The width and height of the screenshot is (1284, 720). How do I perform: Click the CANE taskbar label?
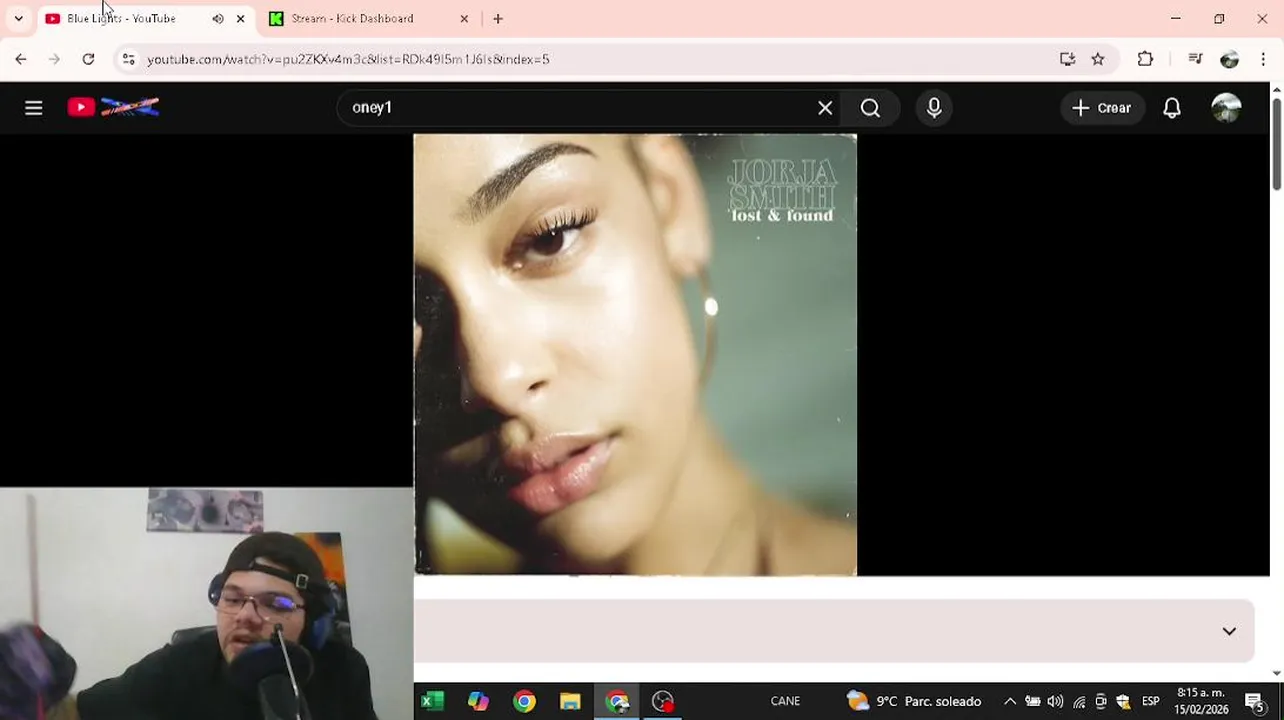click(x=785, y=701)
